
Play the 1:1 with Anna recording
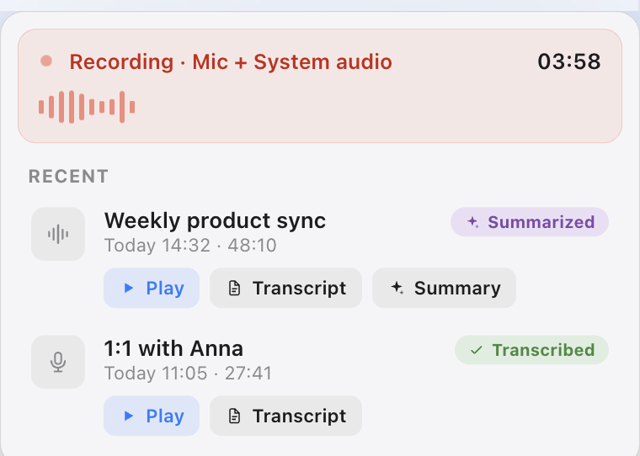pyautogui.click(x=151, y=416)
